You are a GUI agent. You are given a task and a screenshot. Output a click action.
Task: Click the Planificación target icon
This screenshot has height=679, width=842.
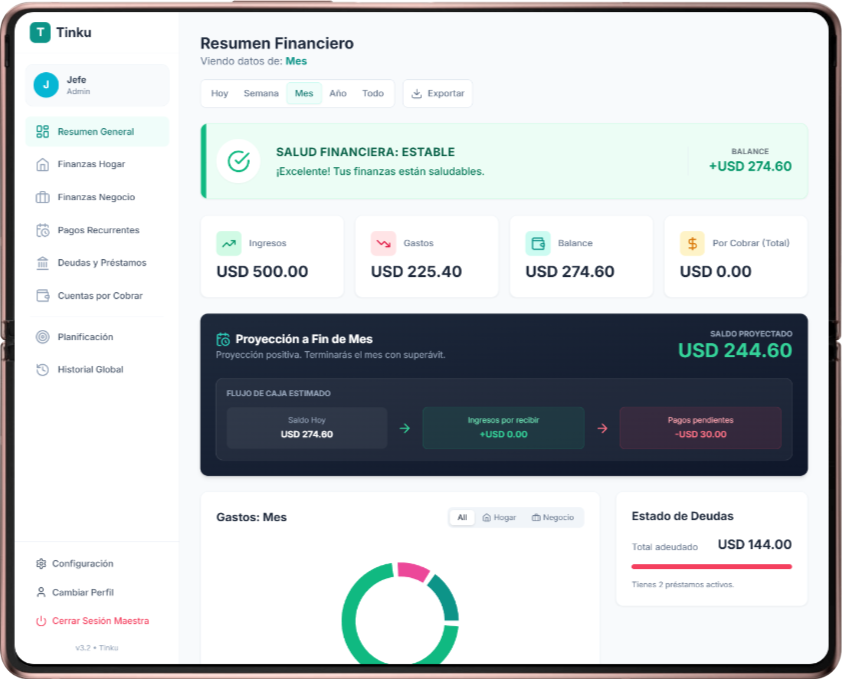pyautogui.click(x=42, y=337)
